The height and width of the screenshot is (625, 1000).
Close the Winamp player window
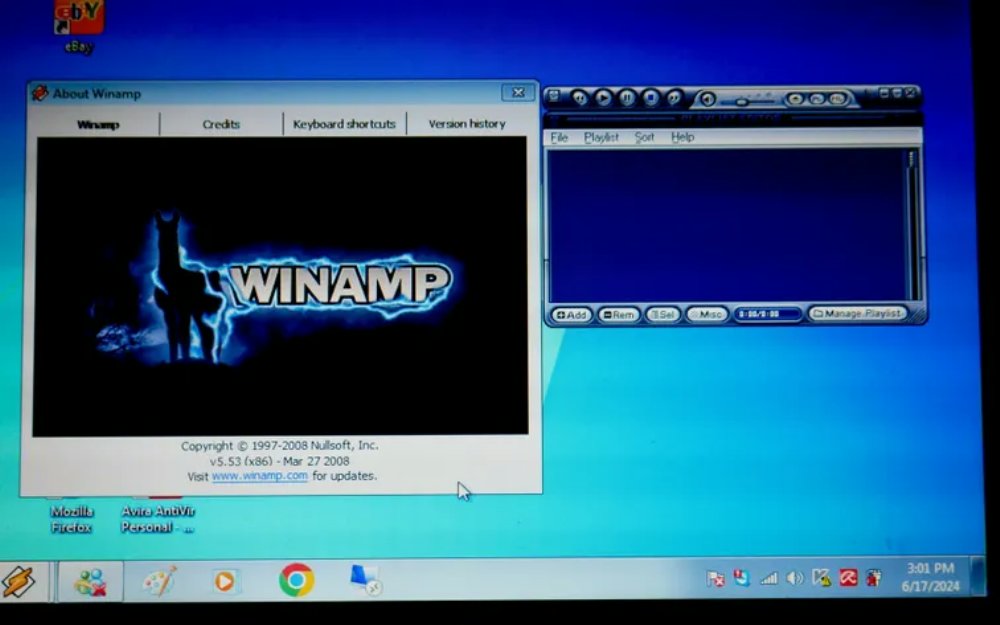pyautogui.click(x=910, y=93)
